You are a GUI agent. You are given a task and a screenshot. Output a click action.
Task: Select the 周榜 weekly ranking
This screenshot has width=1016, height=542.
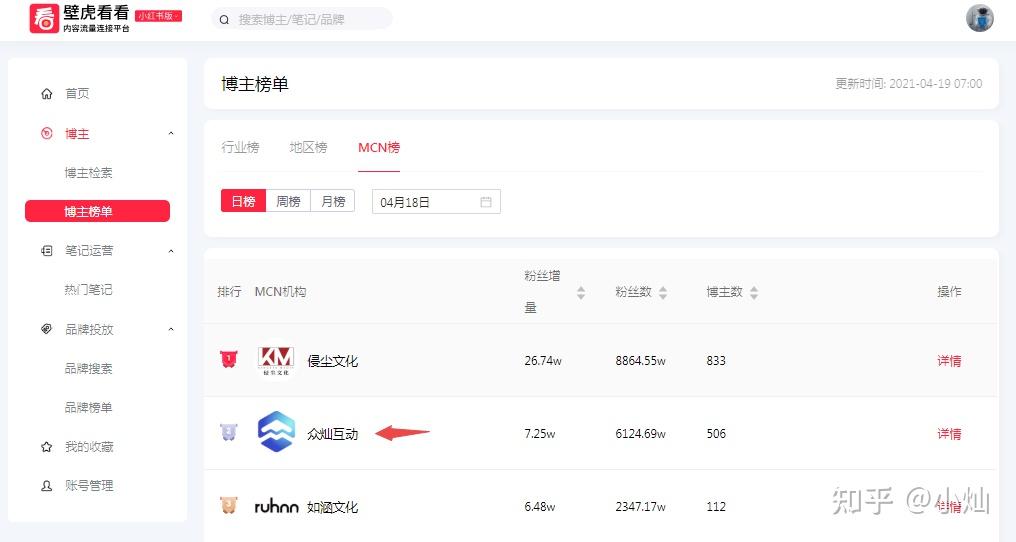288,202
